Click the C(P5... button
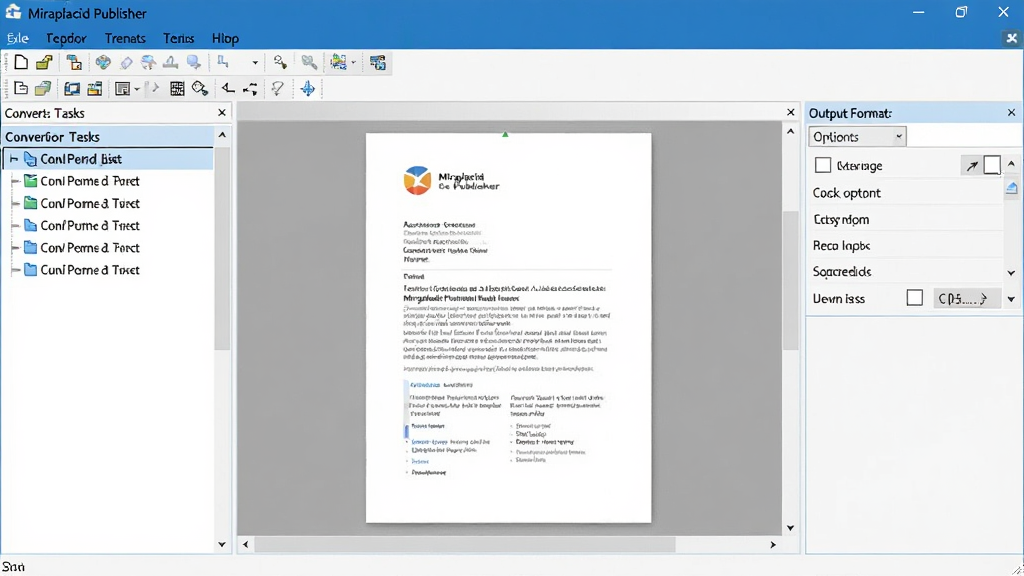Screen dimensions: 1024x576 click(967, 298)
